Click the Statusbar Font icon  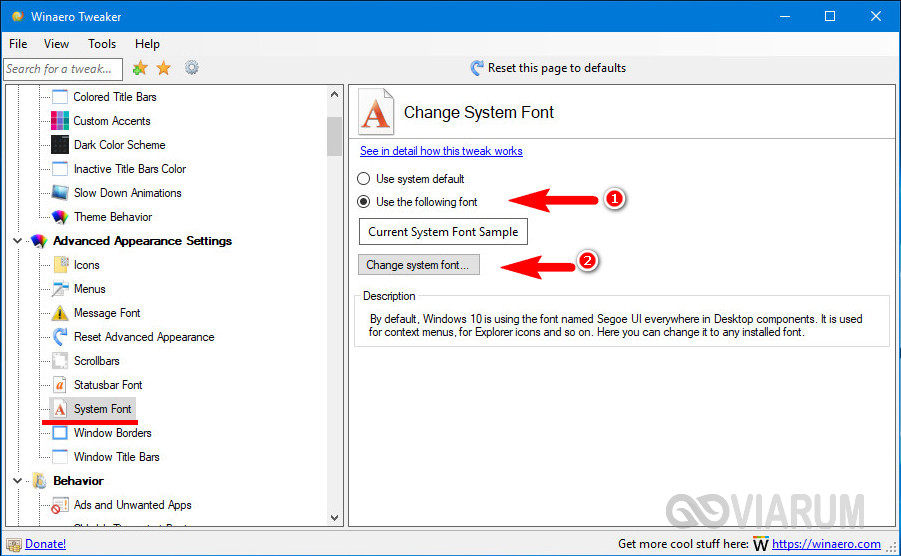60,385
